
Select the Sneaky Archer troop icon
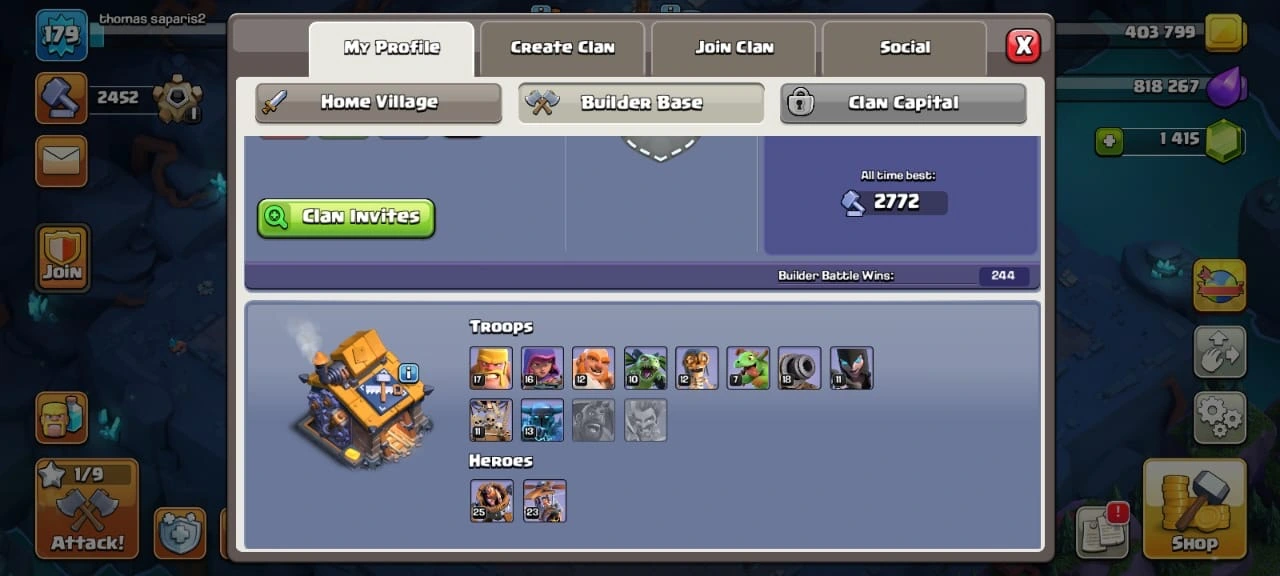(x=542, y=368)
